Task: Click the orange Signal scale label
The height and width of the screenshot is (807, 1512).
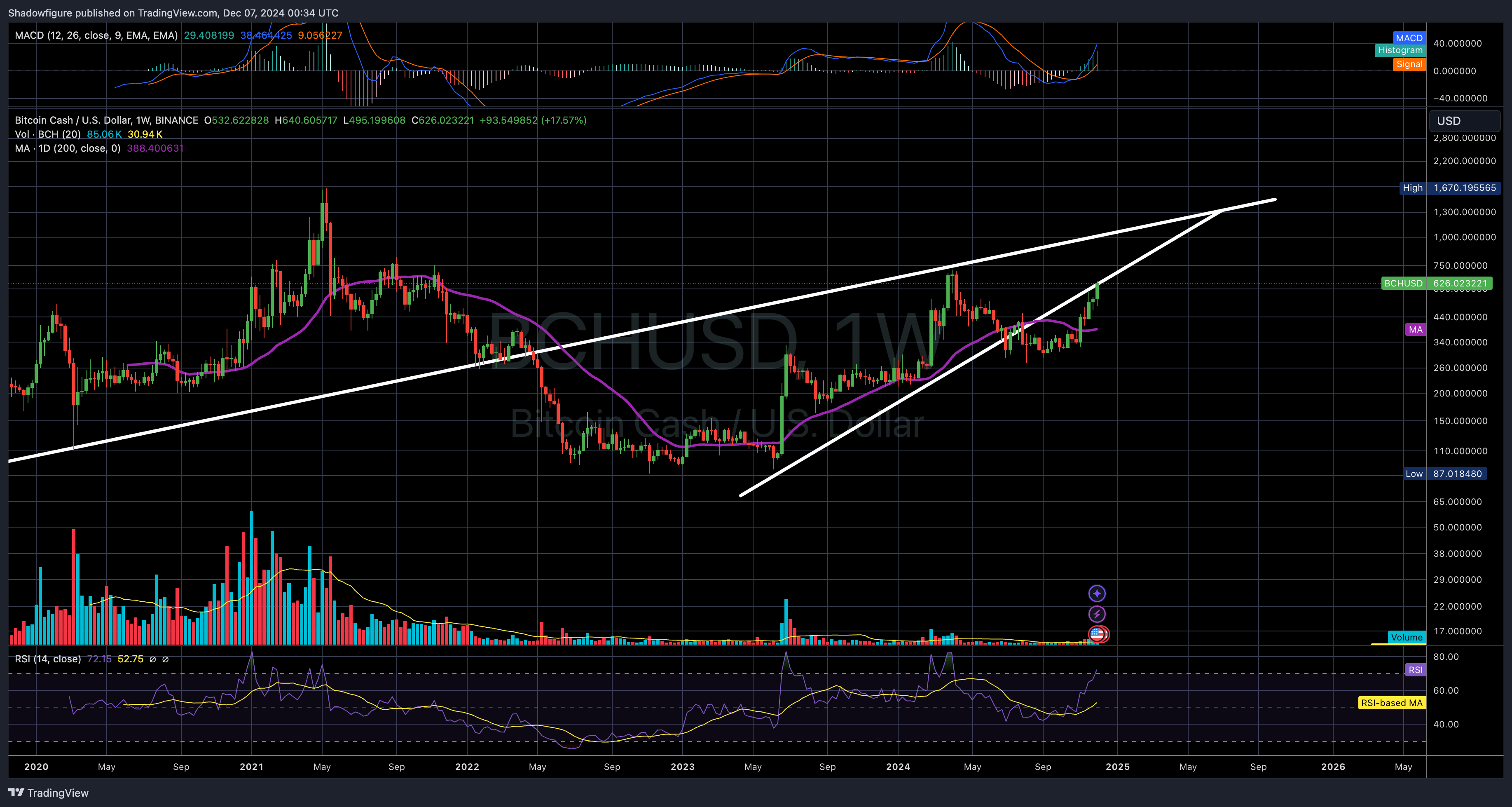Action: pyautogui.click(x=1409, y=64)
